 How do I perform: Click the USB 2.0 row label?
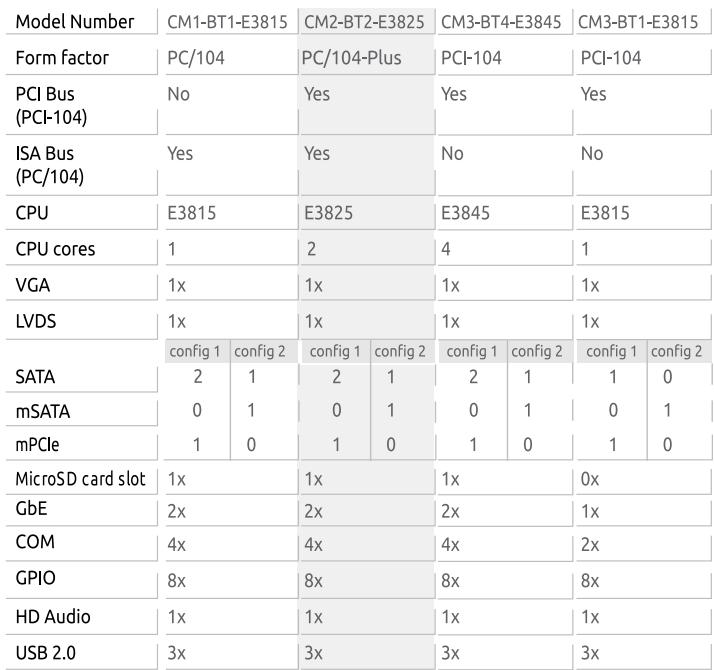tap(46, 653)
